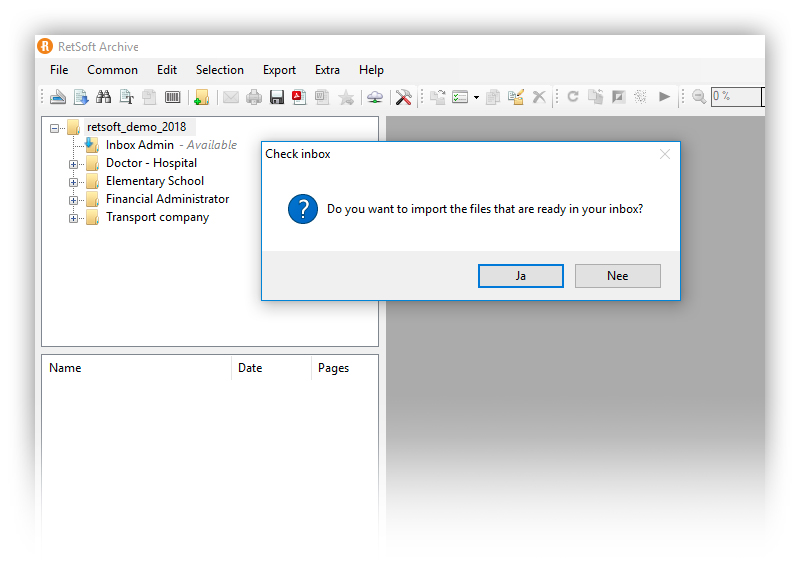The width and height of the screenshot is (800, 575).
Task: Select Inbox Admin in the tree
Action: [x=140, y=145]
